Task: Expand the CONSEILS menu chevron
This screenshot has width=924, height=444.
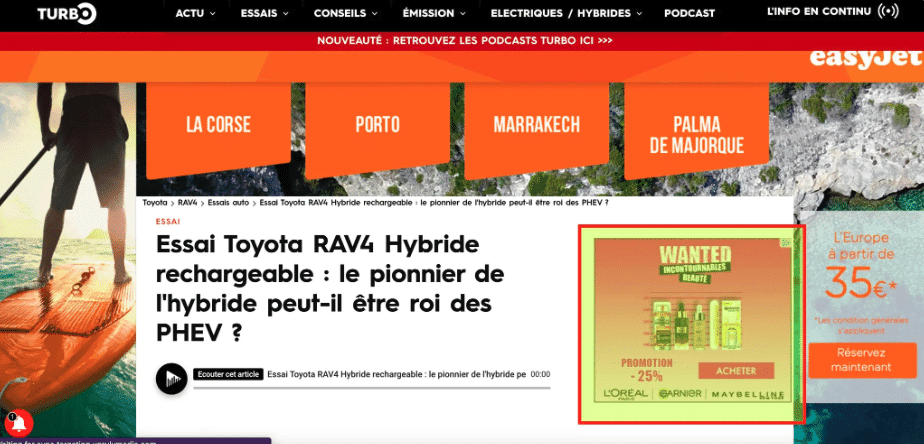Action: 375,13
